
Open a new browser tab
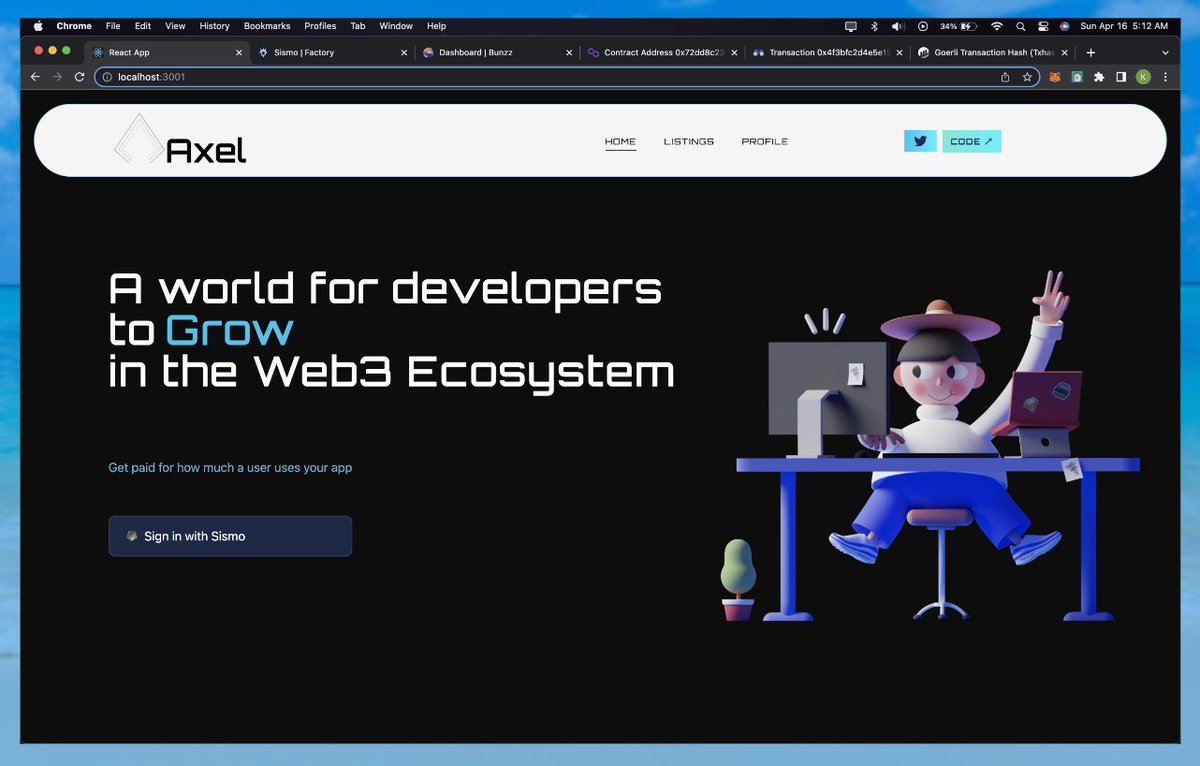click(1091, 52)
